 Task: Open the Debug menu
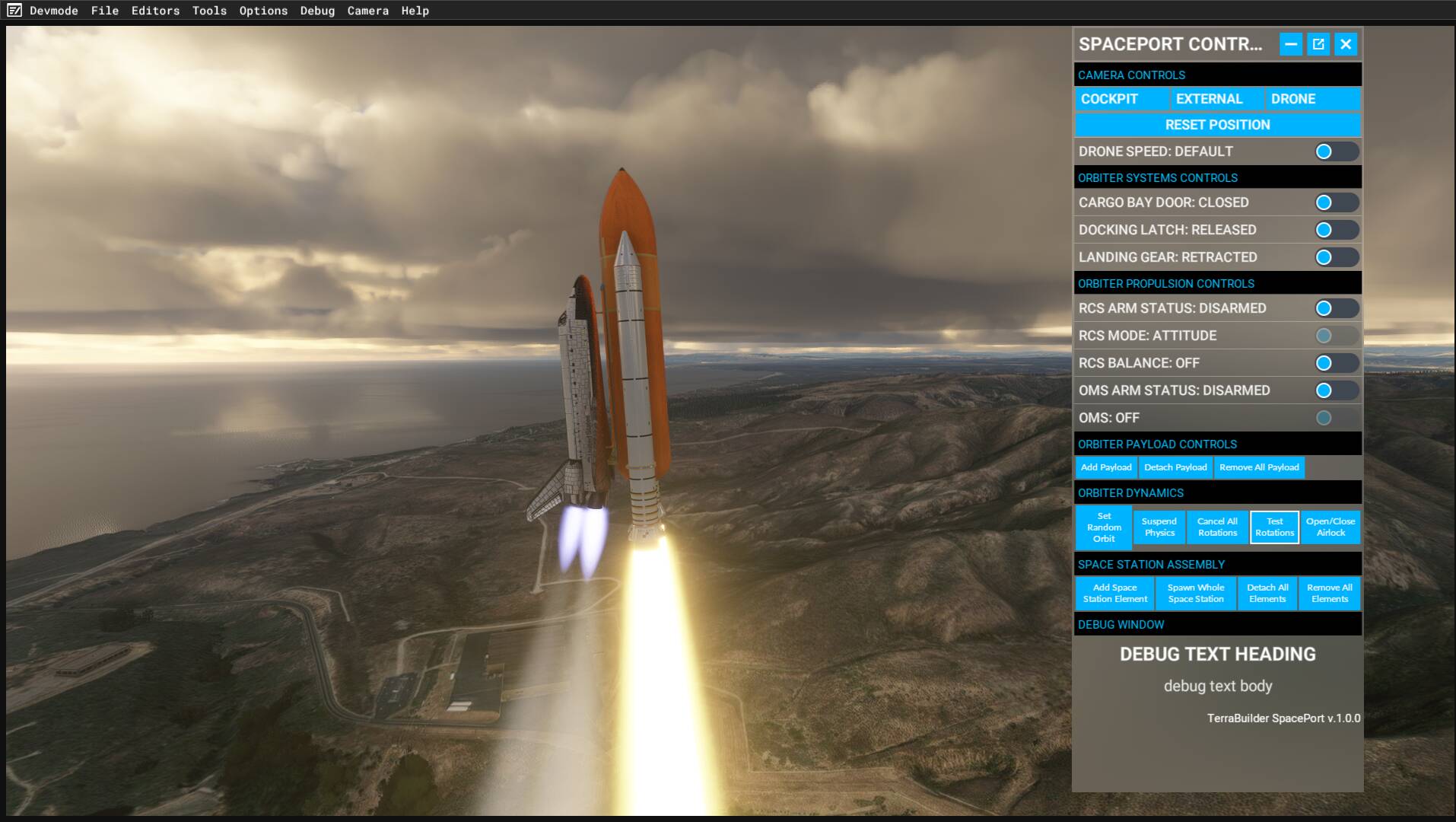(x=317, y=11)
